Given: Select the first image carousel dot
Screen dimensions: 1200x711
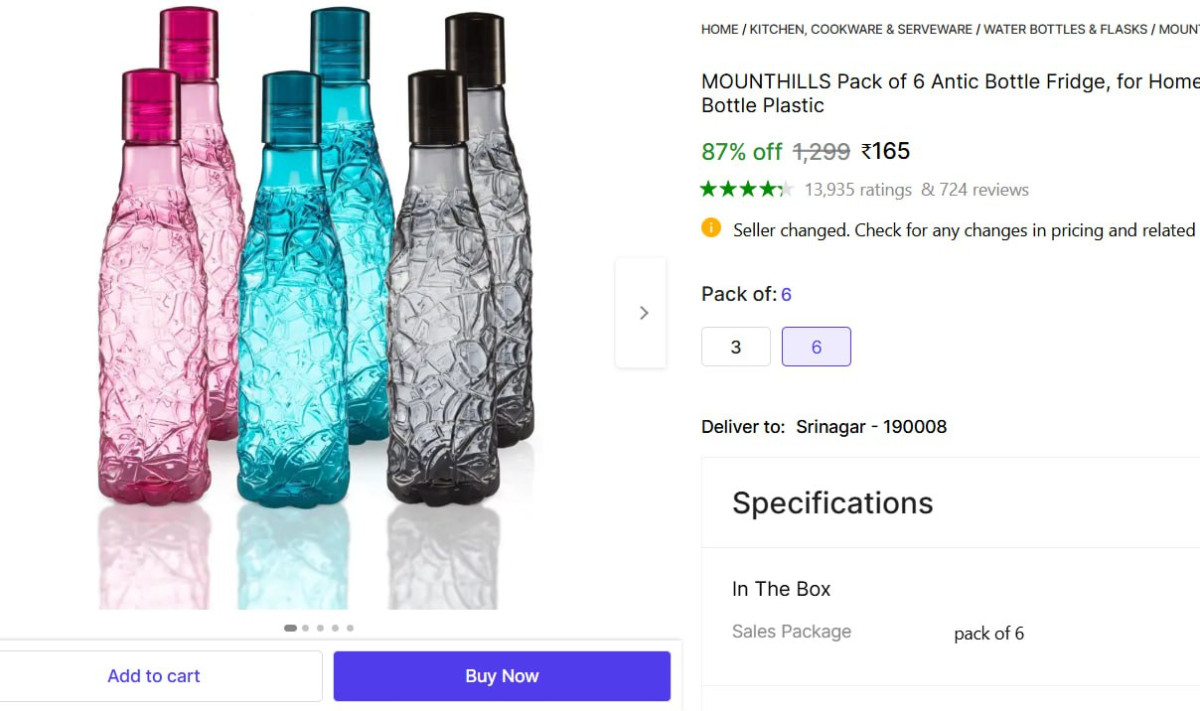Looking at the screenshot, I should pos(290,628).
